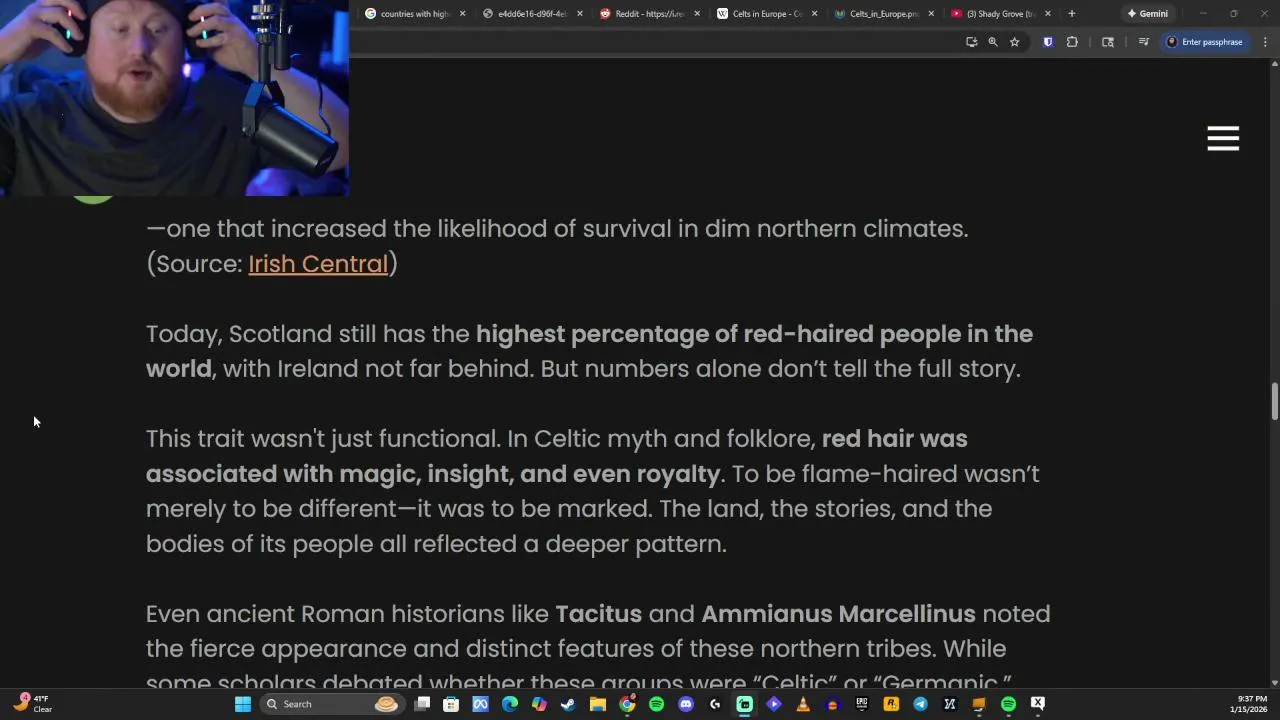Viewport: 1280px width, 720px height.
Task: Click the Enter passphrase profile button
Action: [x=1204, y=42]
